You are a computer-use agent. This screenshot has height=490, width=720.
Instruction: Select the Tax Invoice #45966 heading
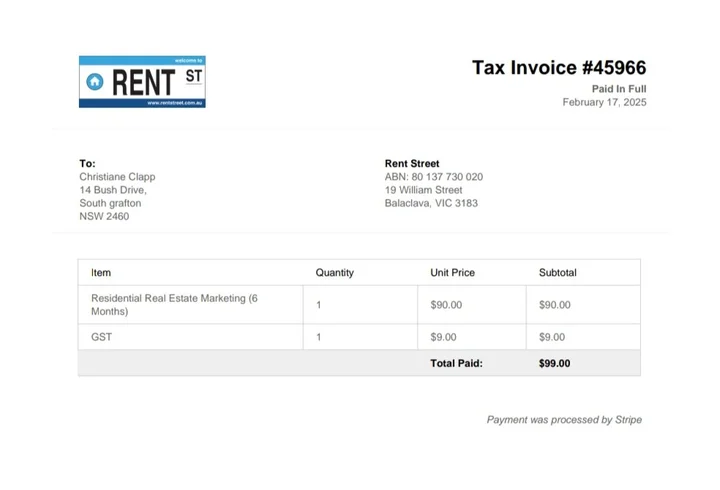coord(559,68)
